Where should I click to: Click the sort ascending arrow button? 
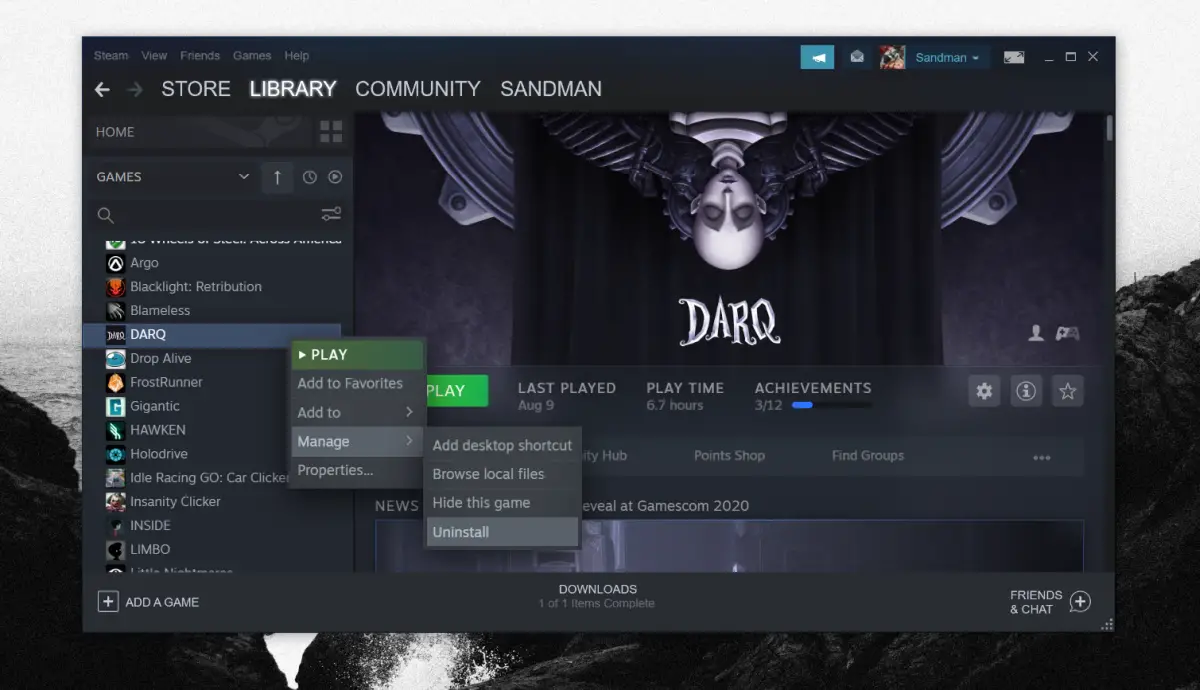point(277,177)
